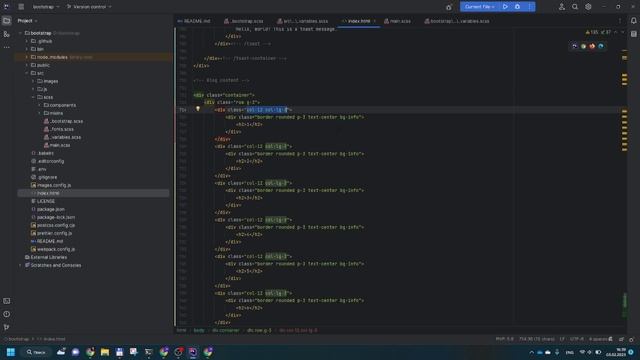Screen dimensions: 640x360
Task: Open page in Edge browser icon
Action: tap(601, 46)
